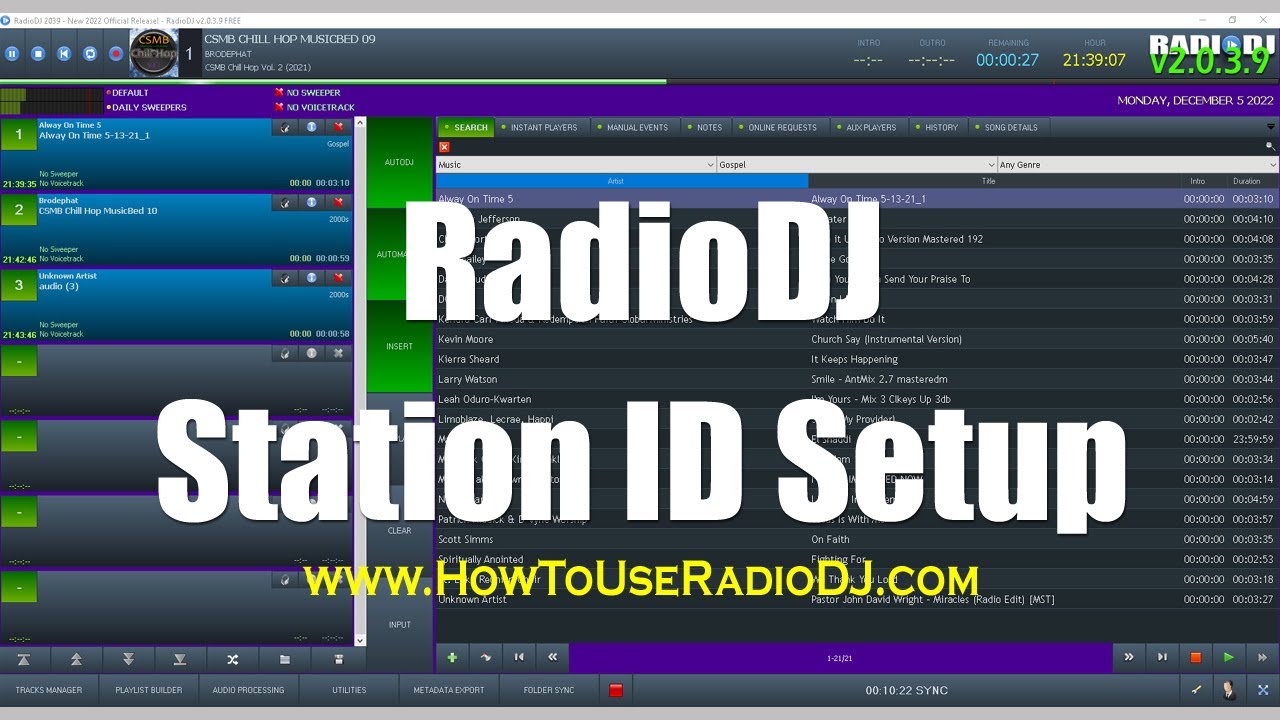Stop playback in the top player

[38, 54]
